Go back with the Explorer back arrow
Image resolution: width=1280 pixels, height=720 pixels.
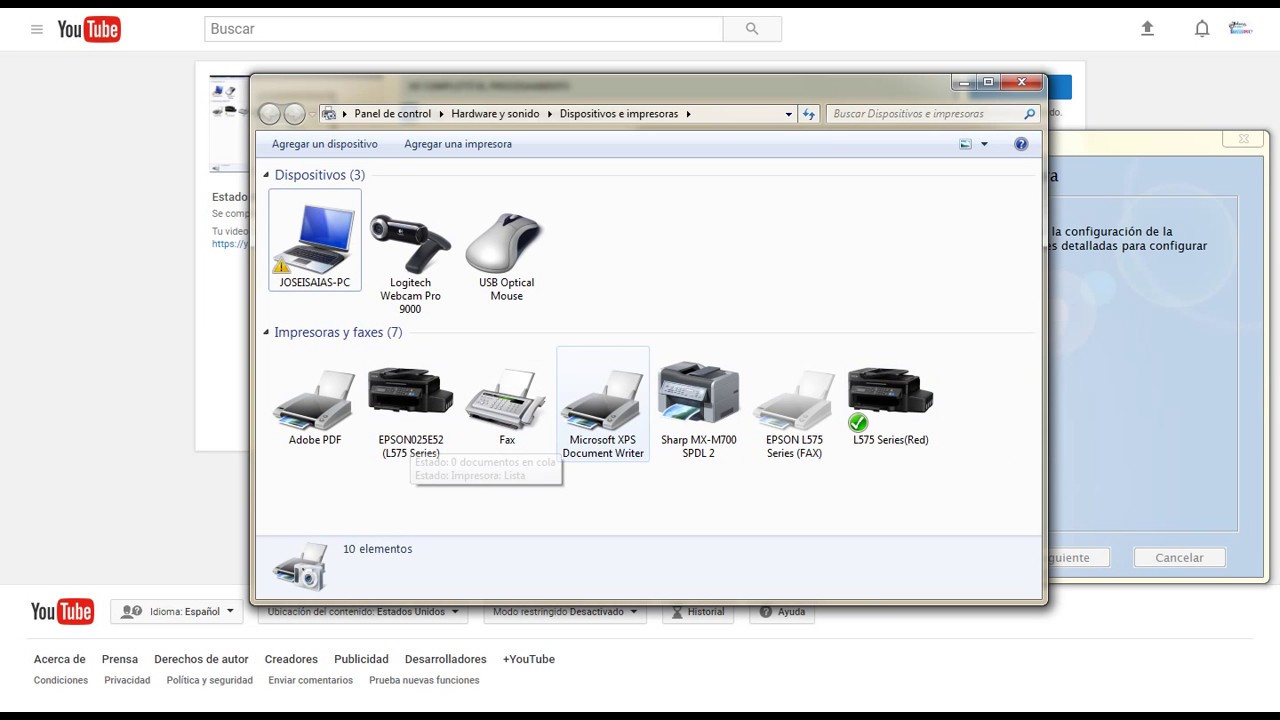(269, 114)
